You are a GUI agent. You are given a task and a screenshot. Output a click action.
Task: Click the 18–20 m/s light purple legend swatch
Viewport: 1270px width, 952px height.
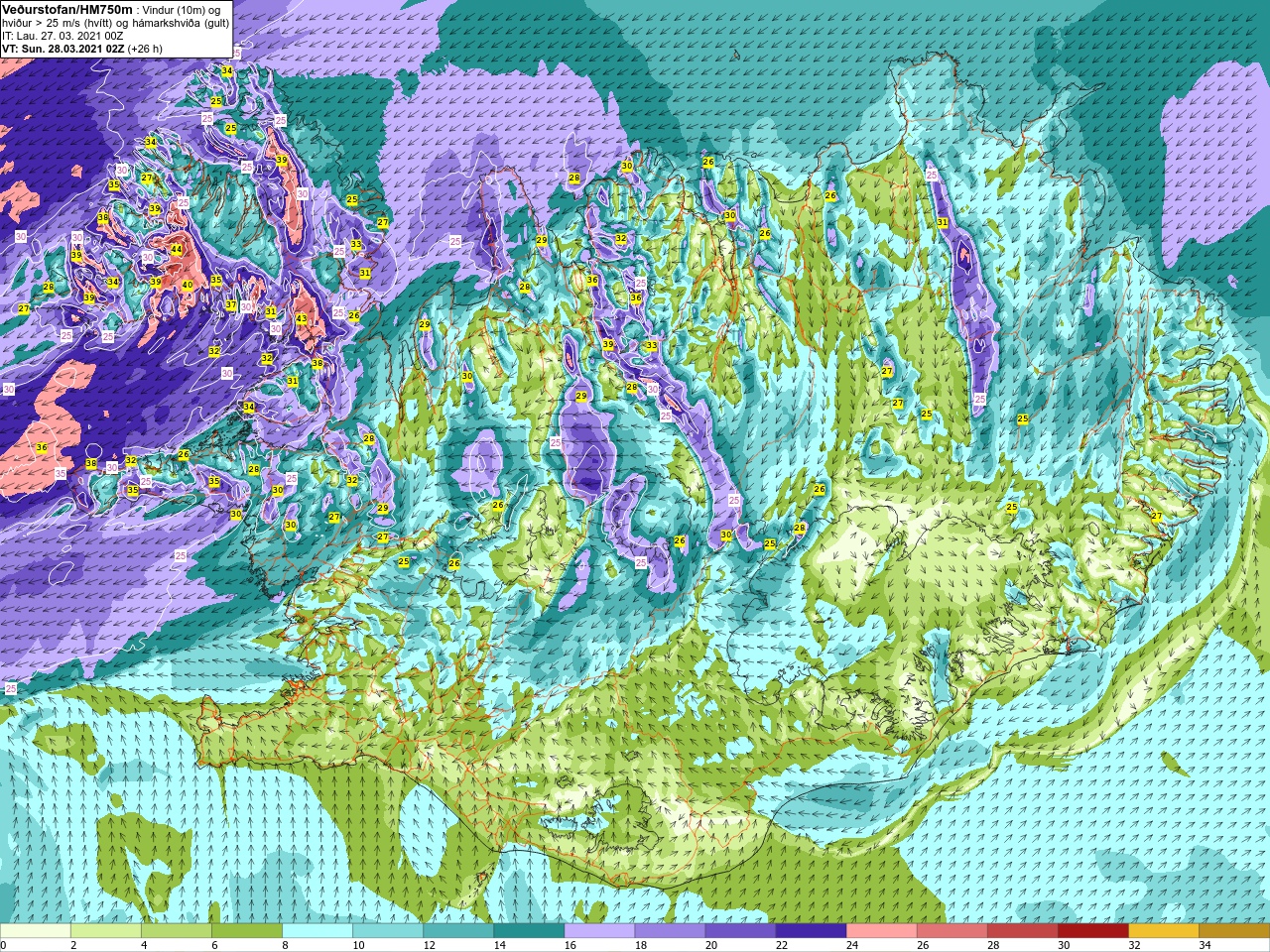pyautogui.click(x=670, y=931)
